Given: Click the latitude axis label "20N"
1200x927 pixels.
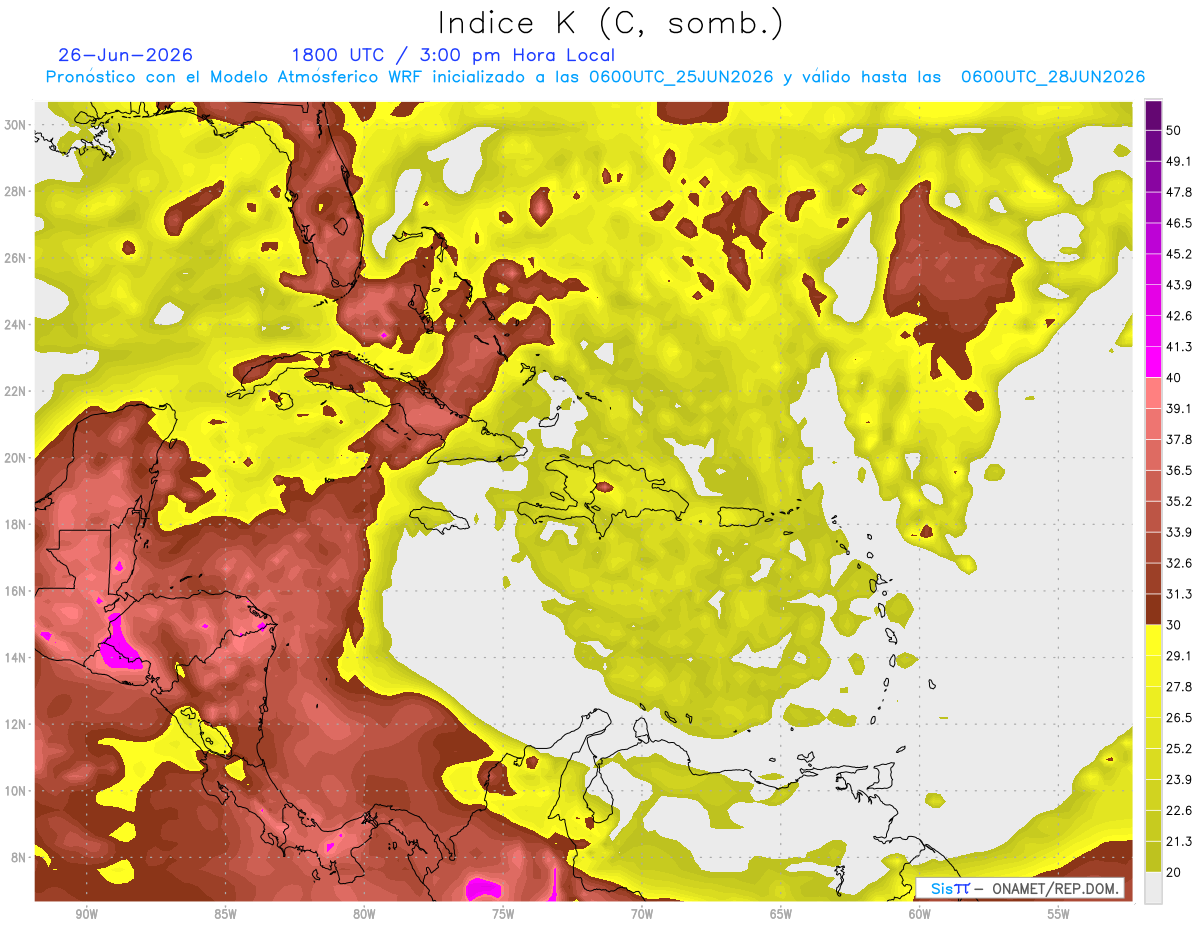Looking at the screenshot, I should 16,458.
